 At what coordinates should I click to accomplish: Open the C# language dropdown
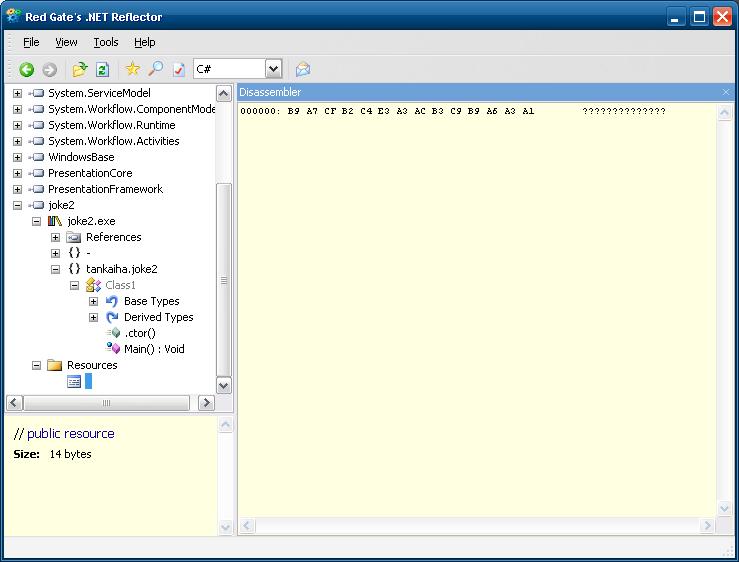point(273,69)
